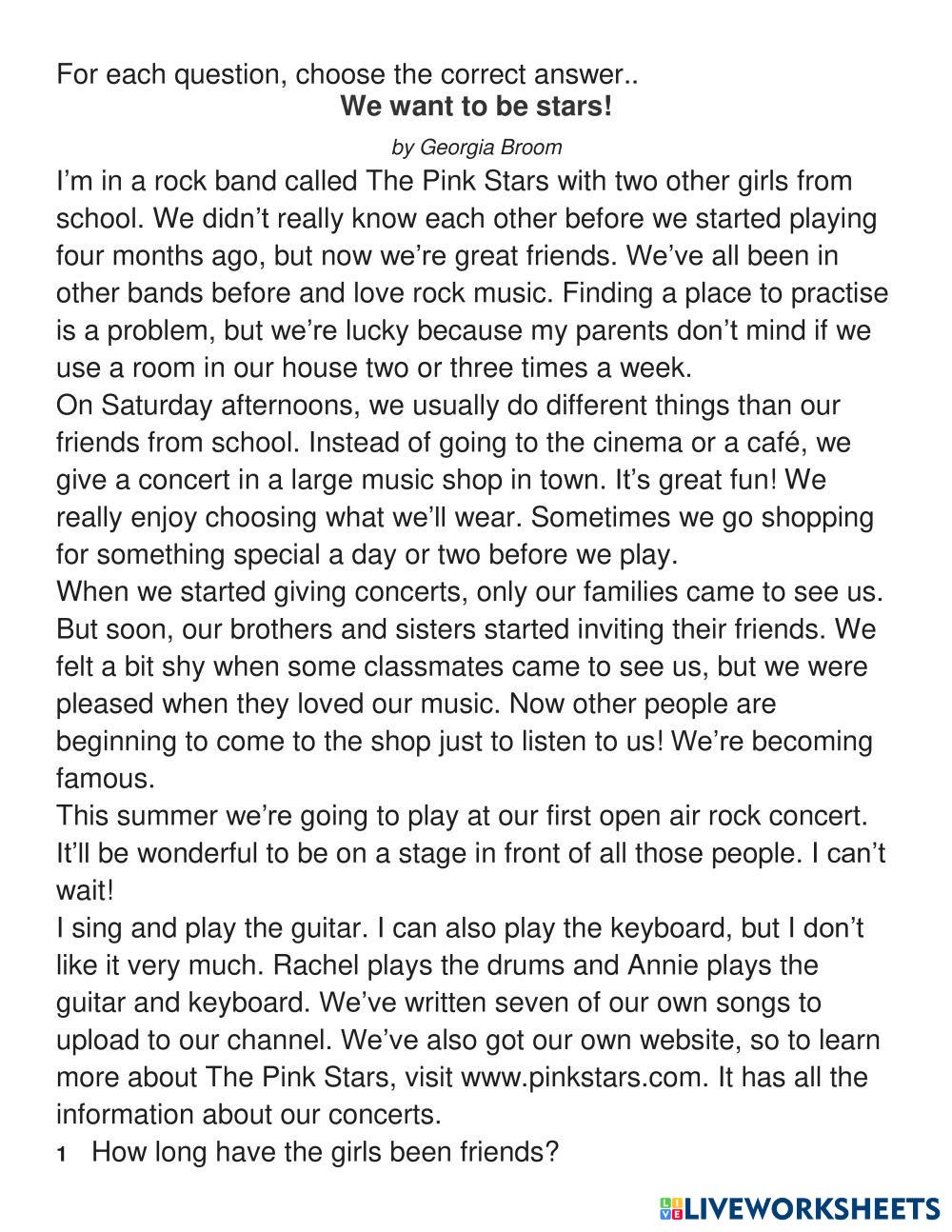Click the title 'We want to be stars!'
Viewport: 952px width, 1232px height.
coord(476,106)
